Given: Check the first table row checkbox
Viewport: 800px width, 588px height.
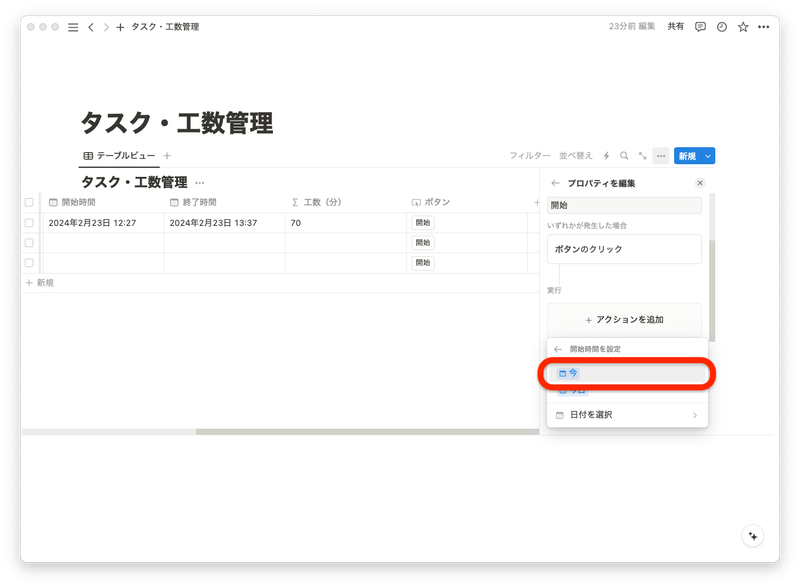Looking at the screenshot, I should pos(29,222).
